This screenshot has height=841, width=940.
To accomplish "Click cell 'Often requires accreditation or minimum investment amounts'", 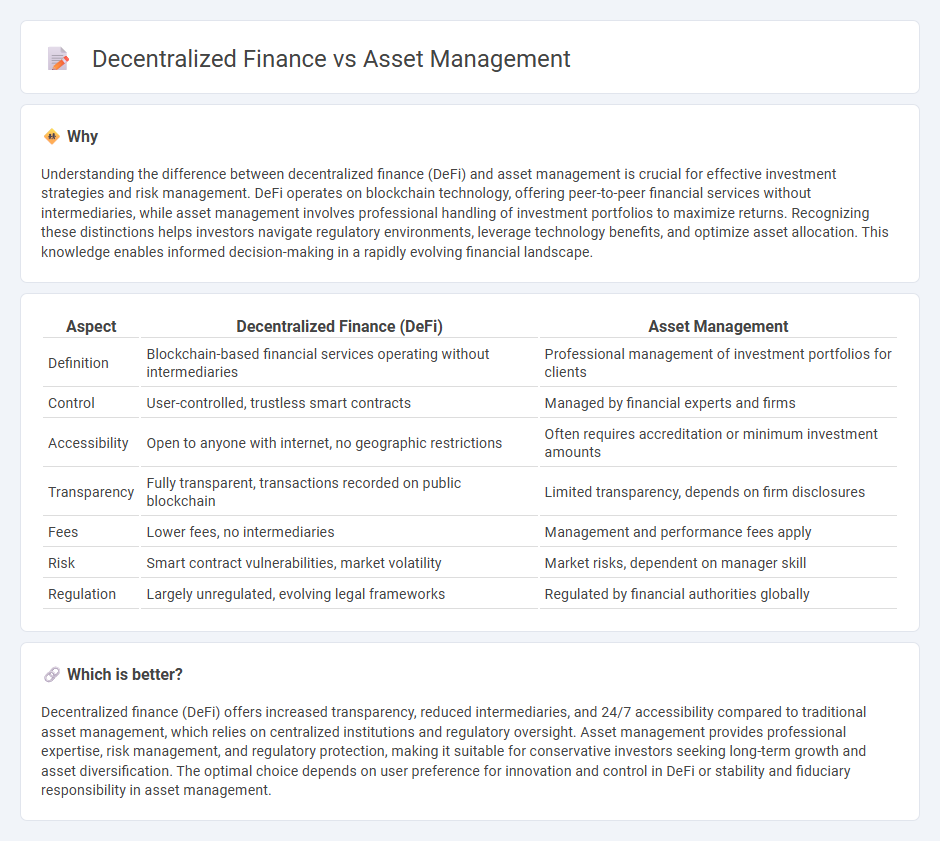I will [x=718, y=443].
